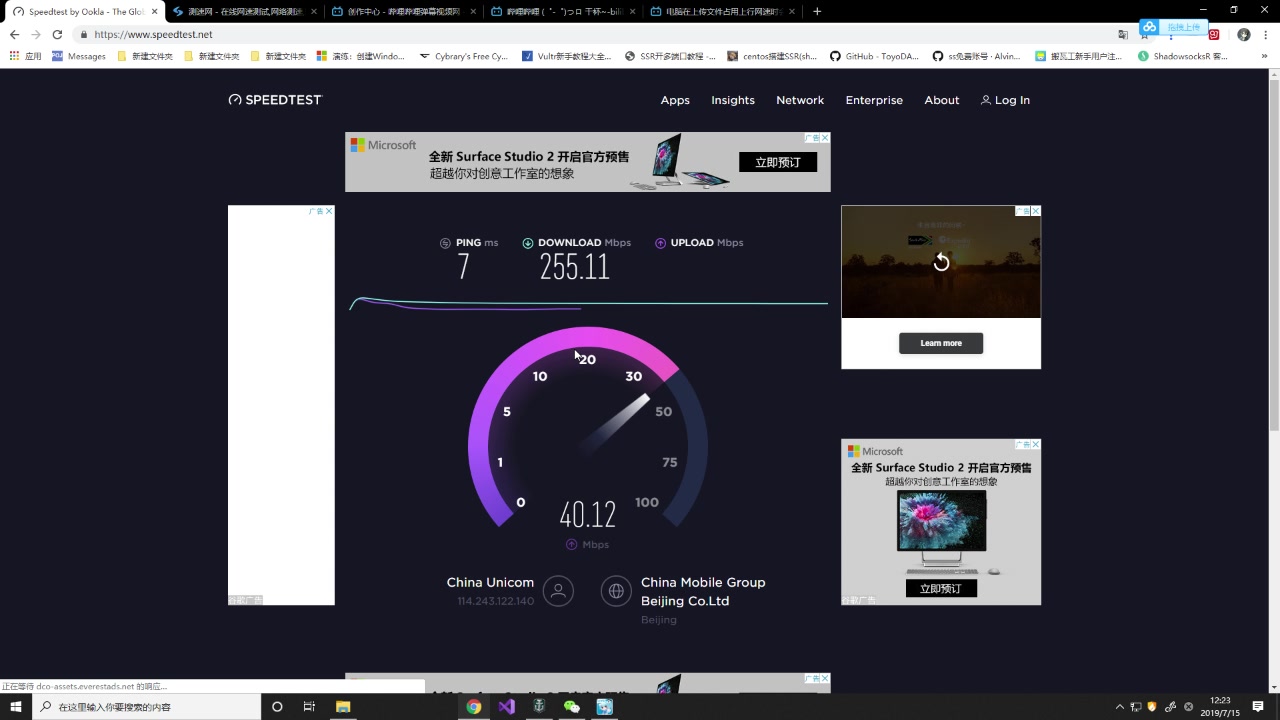
Task: Click the server globe icon
Action: [x=616, y=591]
